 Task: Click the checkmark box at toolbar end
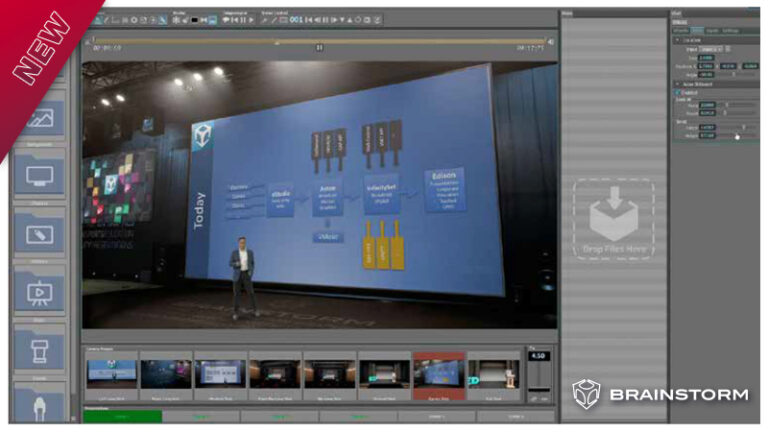pos(377,20)
